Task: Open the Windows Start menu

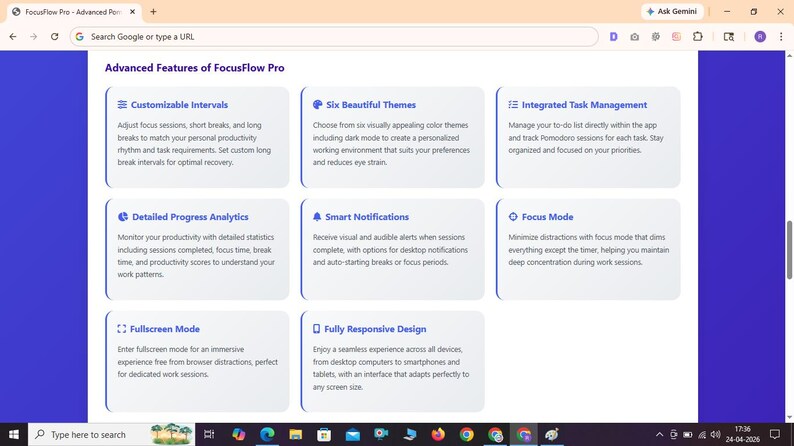Action: (14, 434)
